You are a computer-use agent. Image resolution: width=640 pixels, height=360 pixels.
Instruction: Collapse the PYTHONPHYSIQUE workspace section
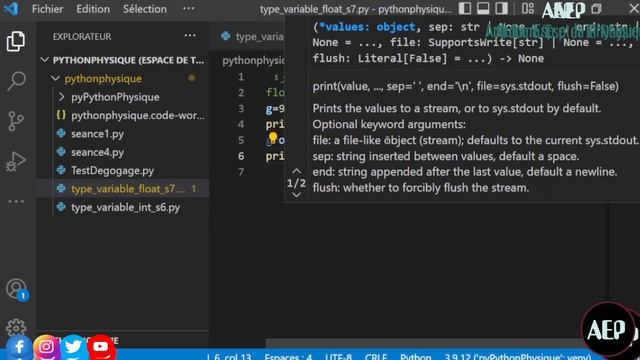tap(44, 60)
